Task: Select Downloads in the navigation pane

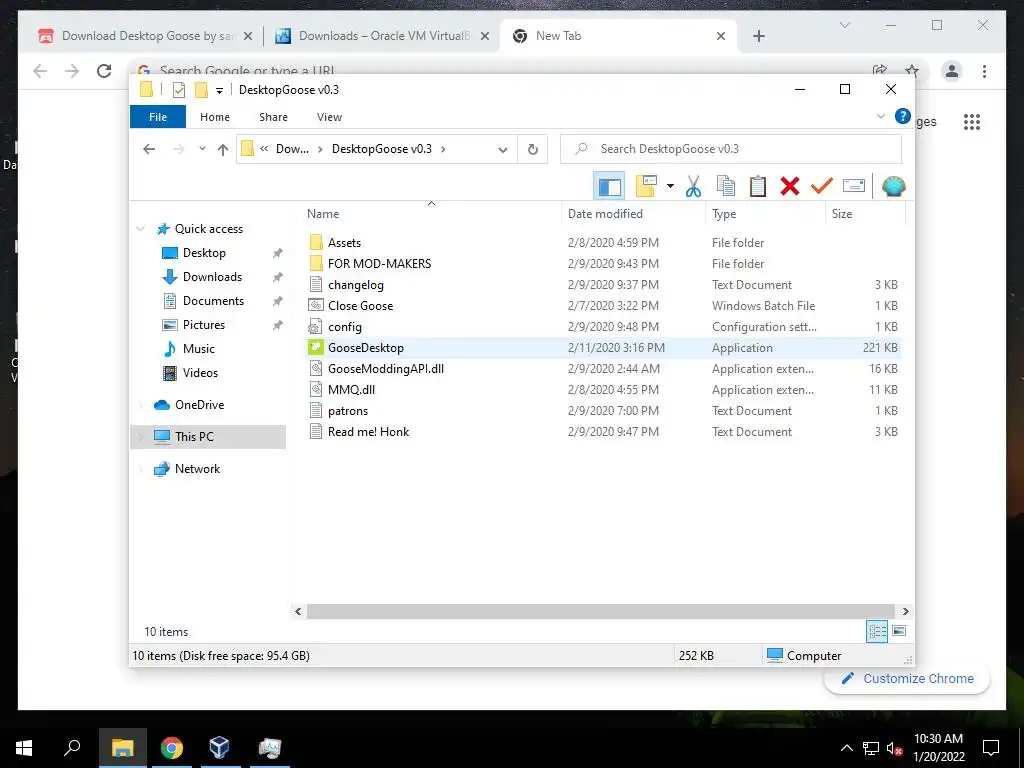Action: pyautogui.click(x=212, y=277)
